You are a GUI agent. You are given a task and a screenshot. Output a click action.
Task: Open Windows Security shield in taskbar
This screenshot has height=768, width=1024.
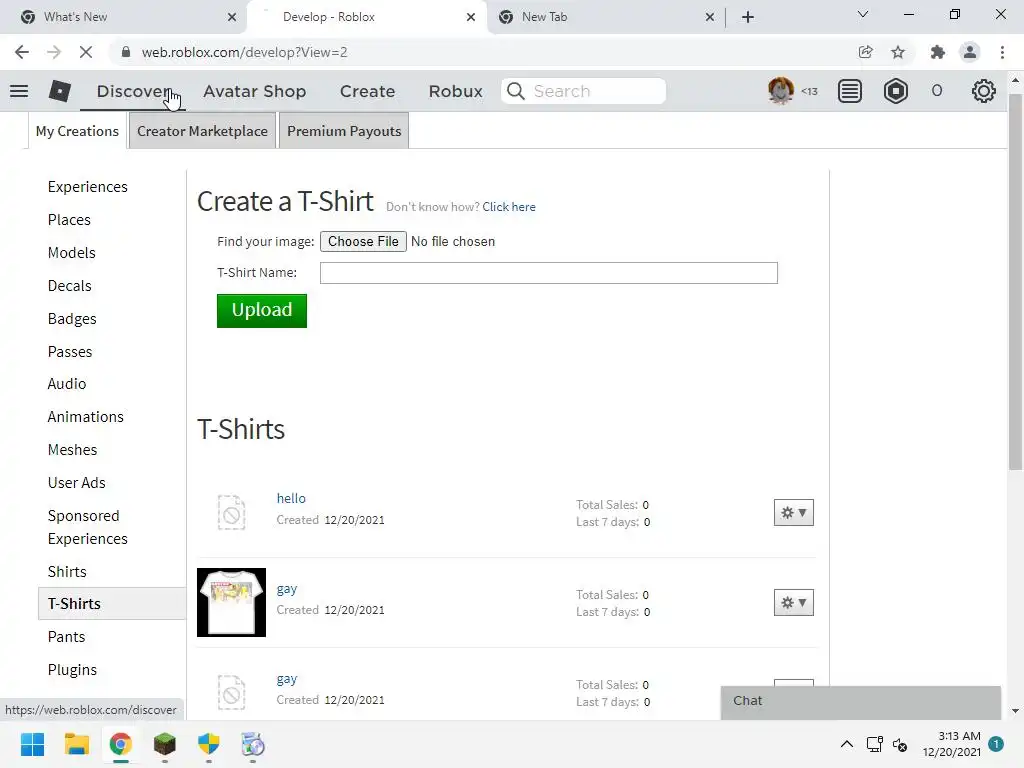(208, 744)
